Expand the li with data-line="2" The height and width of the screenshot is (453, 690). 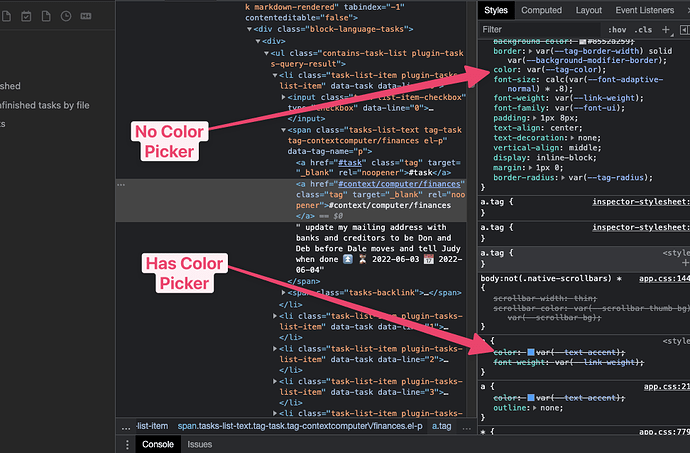click(275, 349)
